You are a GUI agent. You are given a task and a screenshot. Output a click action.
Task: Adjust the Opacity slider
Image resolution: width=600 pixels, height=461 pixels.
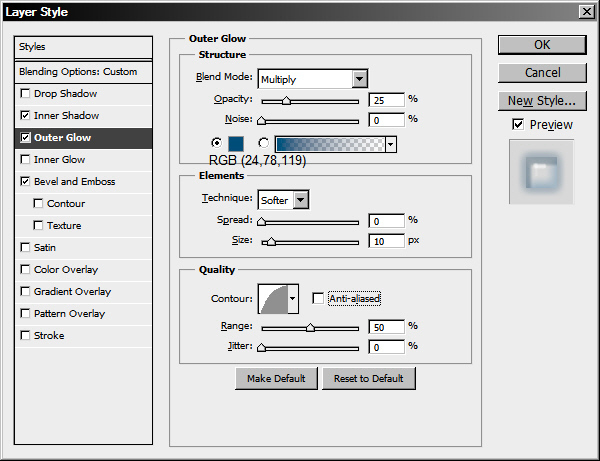(x=286, y=101)
